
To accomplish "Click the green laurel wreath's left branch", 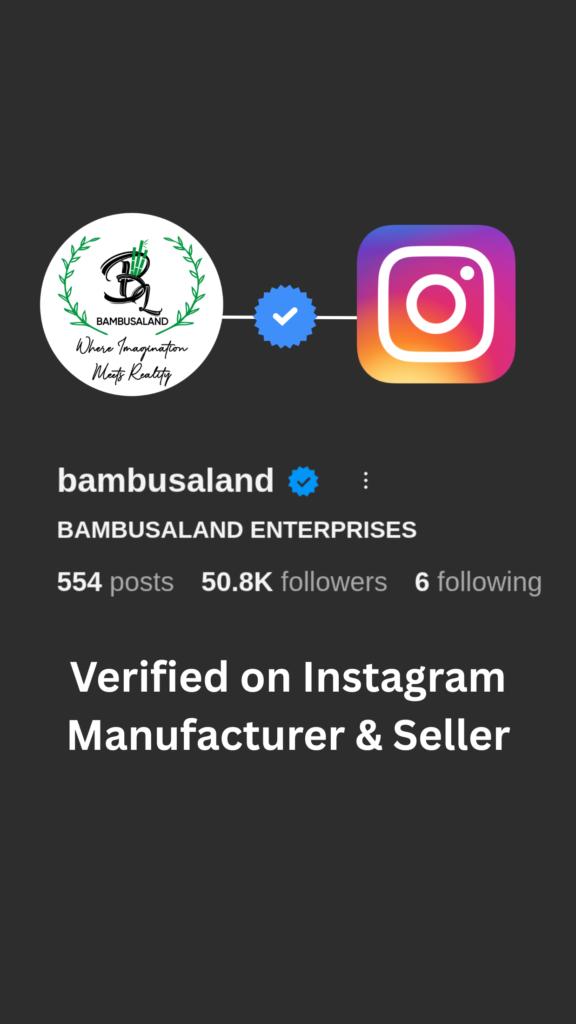I will pyautogui.click(x=78, y=284).
